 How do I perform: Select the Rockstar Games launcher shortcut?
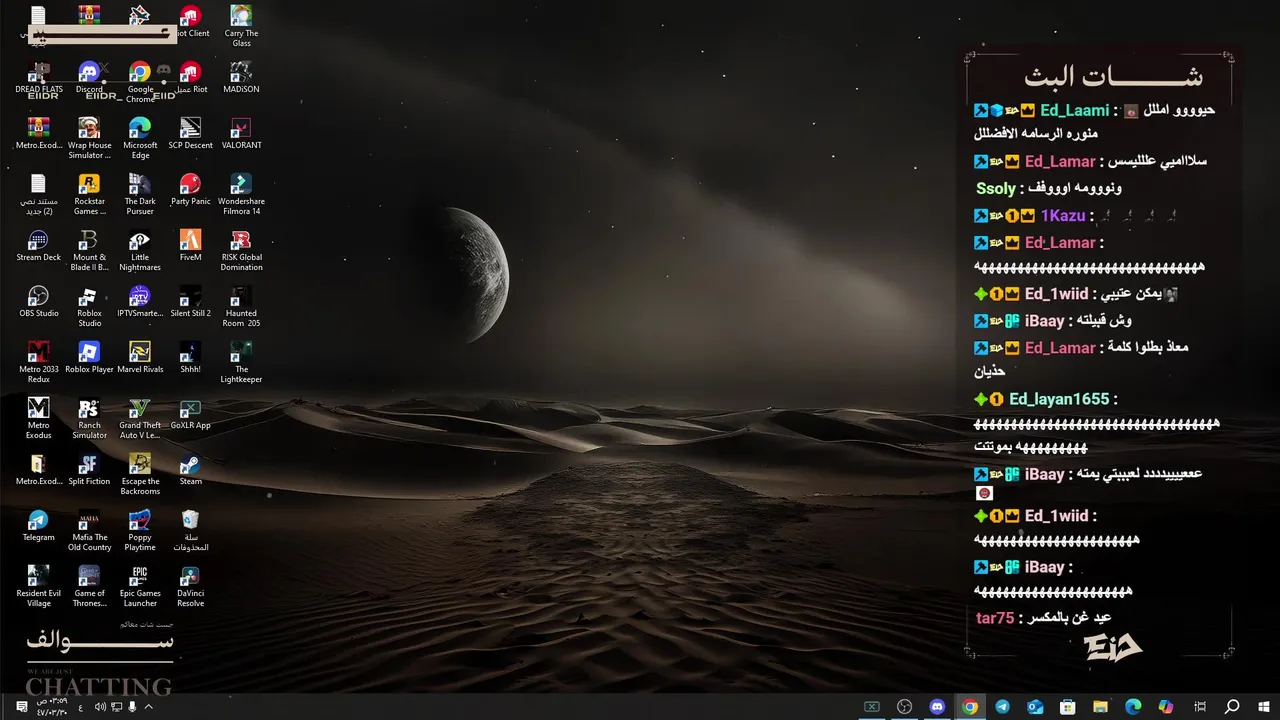tap(89, 195)
